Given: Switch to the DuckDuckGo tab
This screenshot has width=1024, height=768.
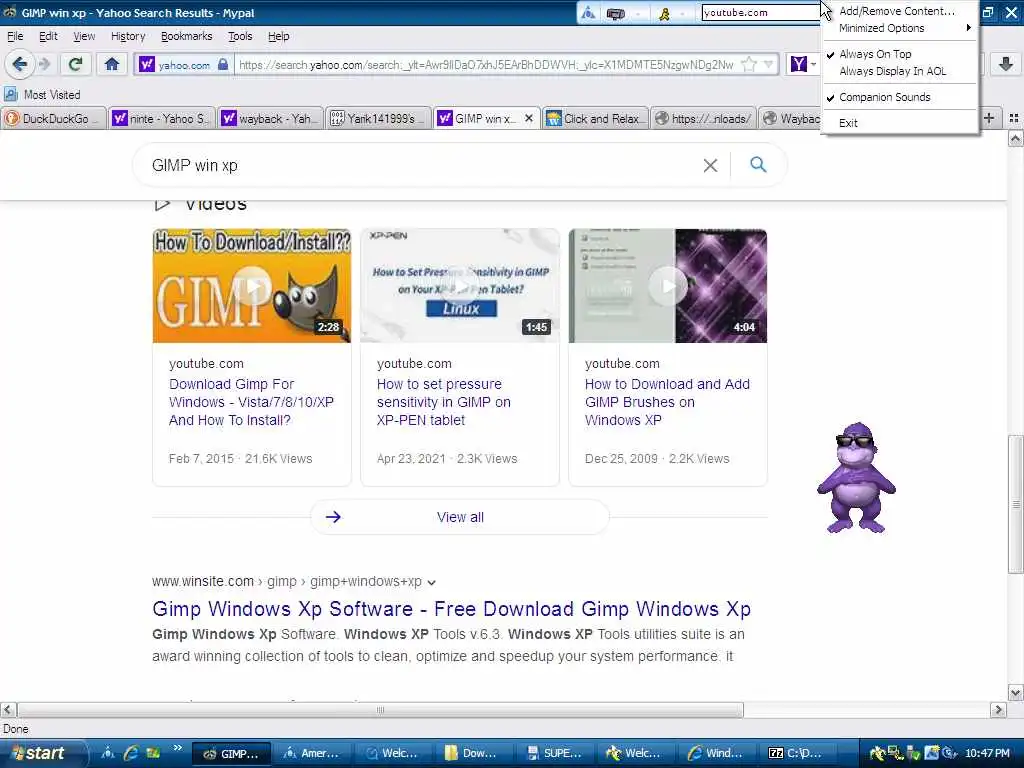Looking at the screenshot, I should point(54,118).
